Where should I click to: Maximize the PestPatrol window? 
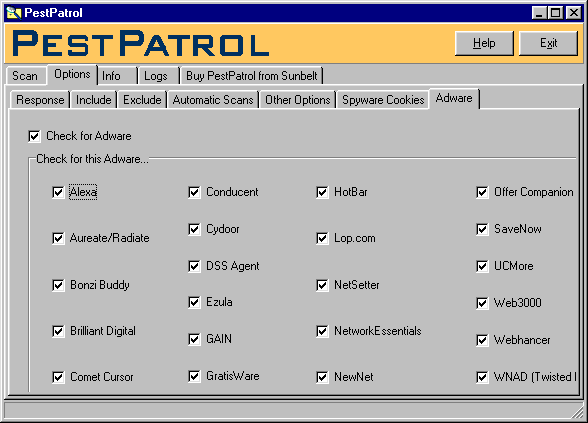point(555,13)
